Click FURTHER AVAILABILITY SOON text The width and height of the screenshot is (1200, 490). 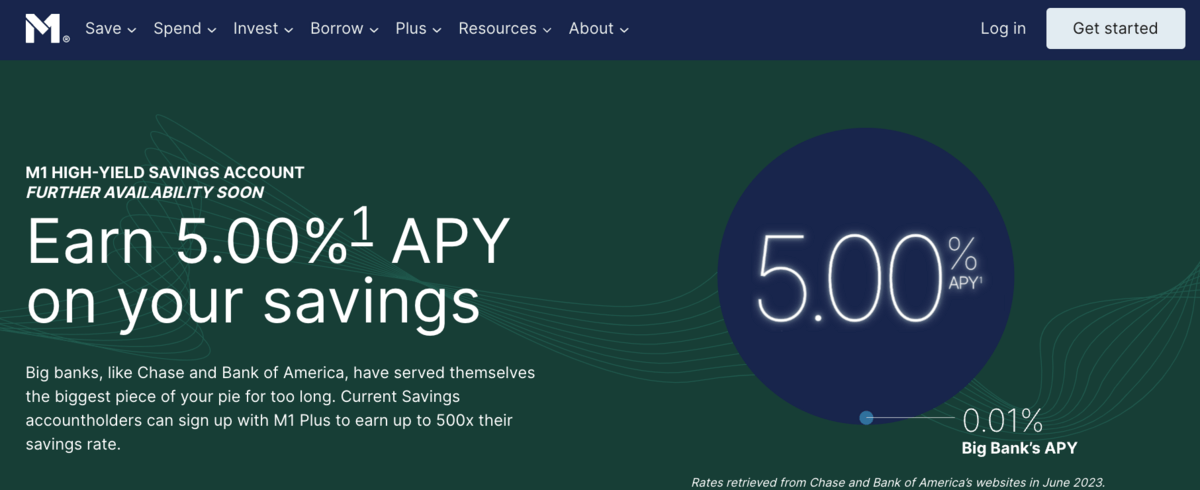pos(145,192)
